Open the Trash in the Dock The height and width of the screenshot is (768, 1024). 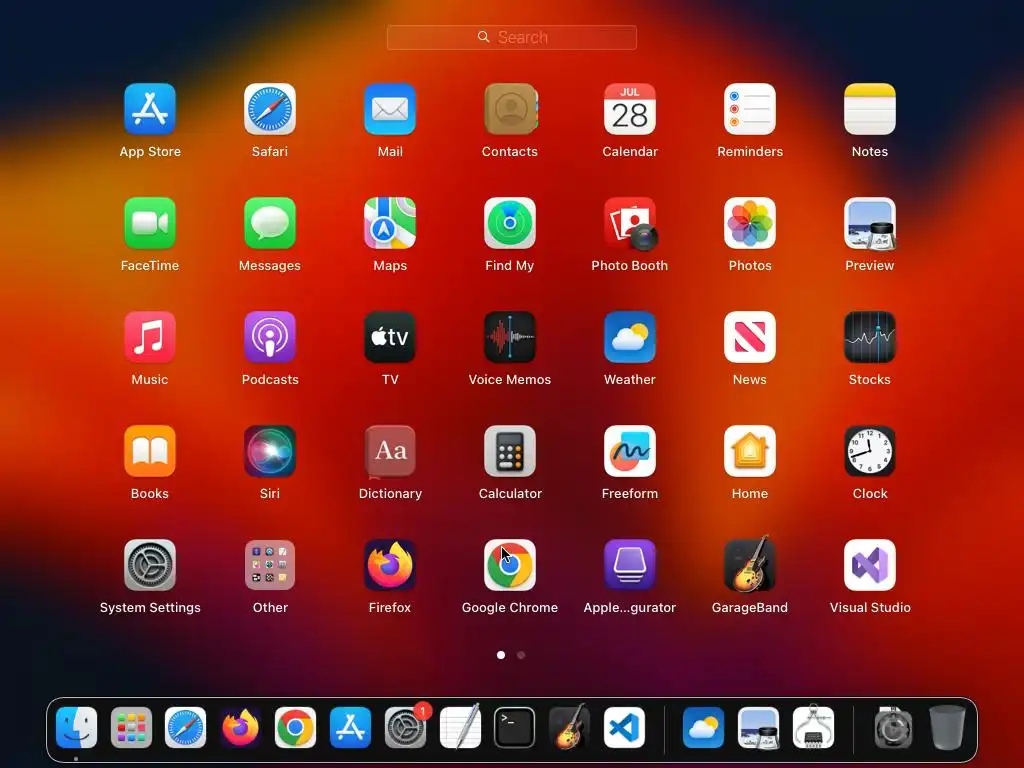coord(948,727)
